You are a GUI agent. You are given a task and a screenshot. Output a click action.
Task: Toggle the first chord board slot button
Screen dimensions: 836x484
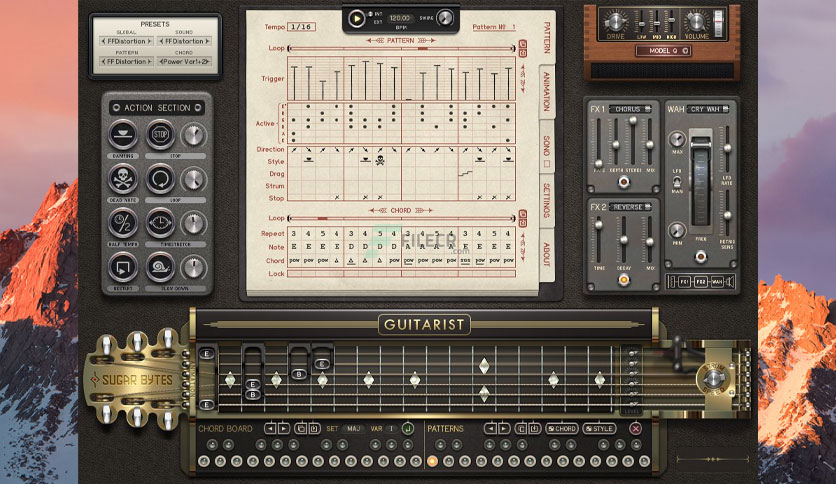click(203, 461)
